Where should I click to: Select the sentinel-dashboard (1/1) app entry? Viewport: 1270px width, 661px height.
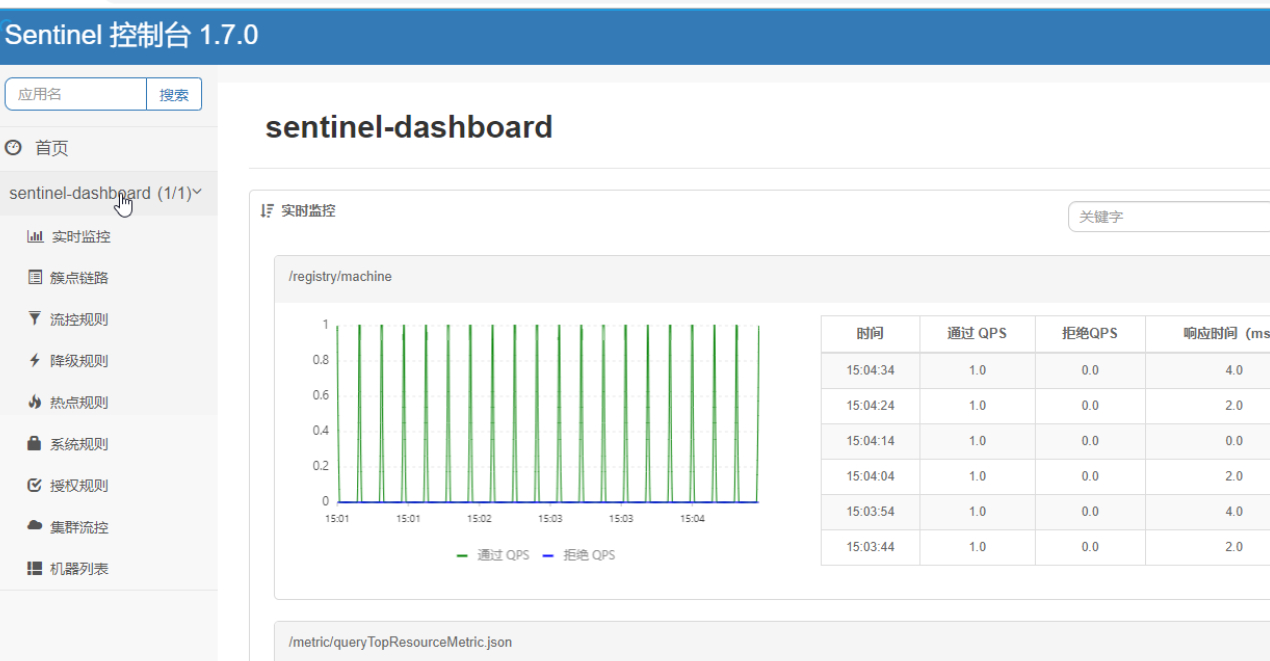(x=108, y=193)
